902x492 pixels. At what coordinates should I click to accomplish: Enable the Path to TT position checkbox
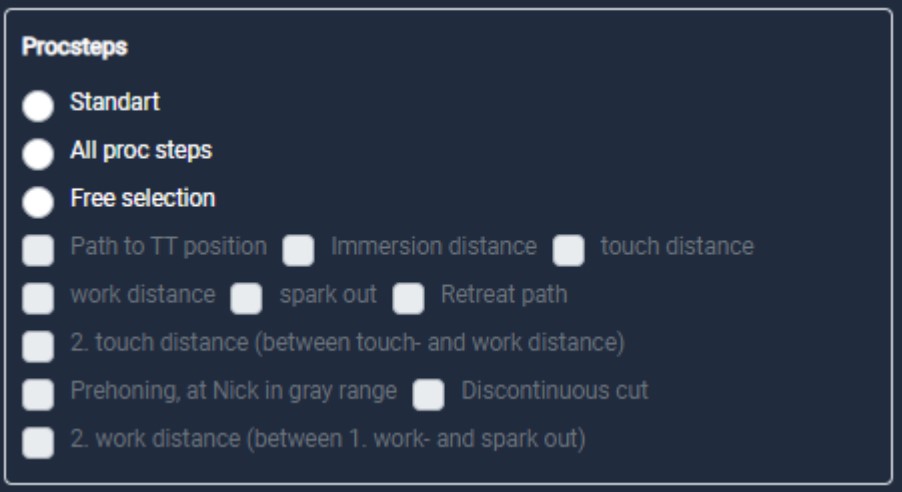(38, 250)
